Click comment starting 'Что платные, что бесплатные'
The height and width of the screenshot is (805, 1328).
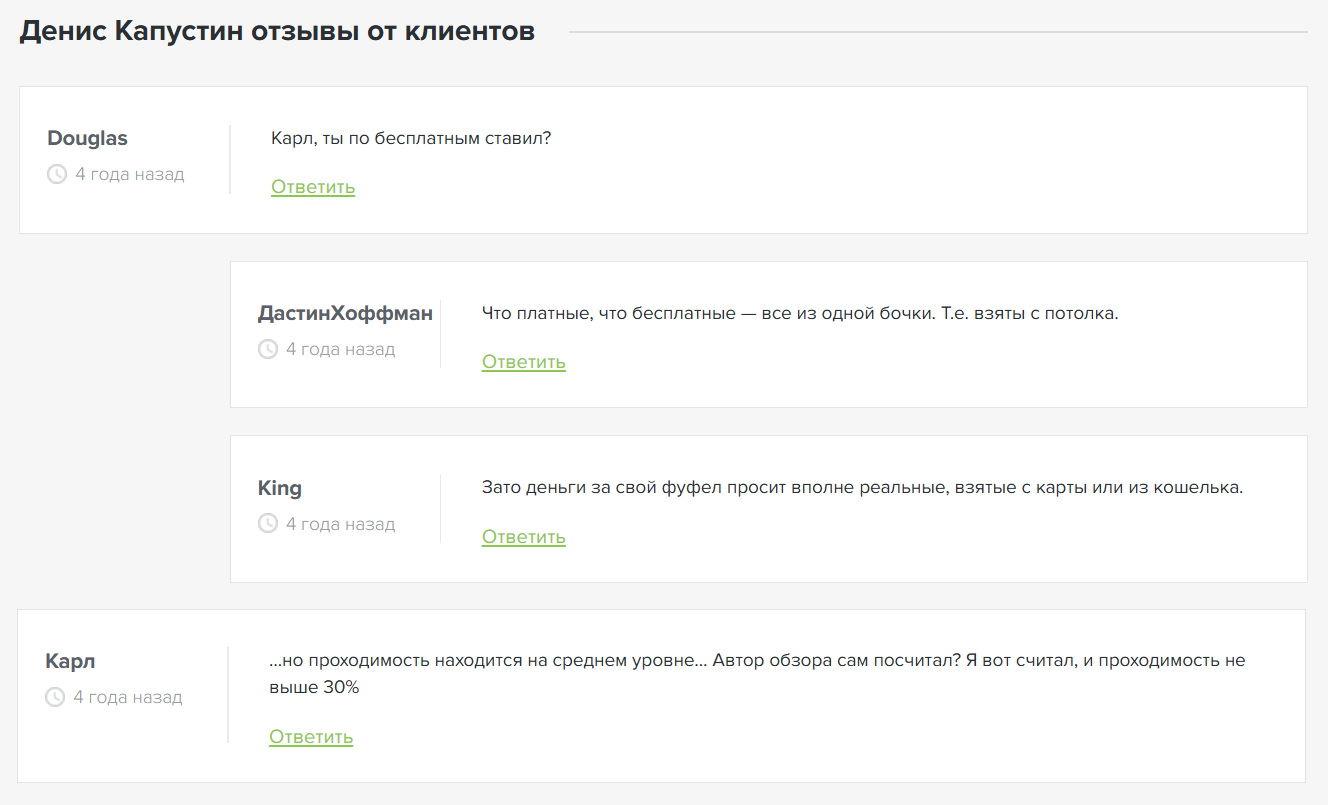coord(800,313)
